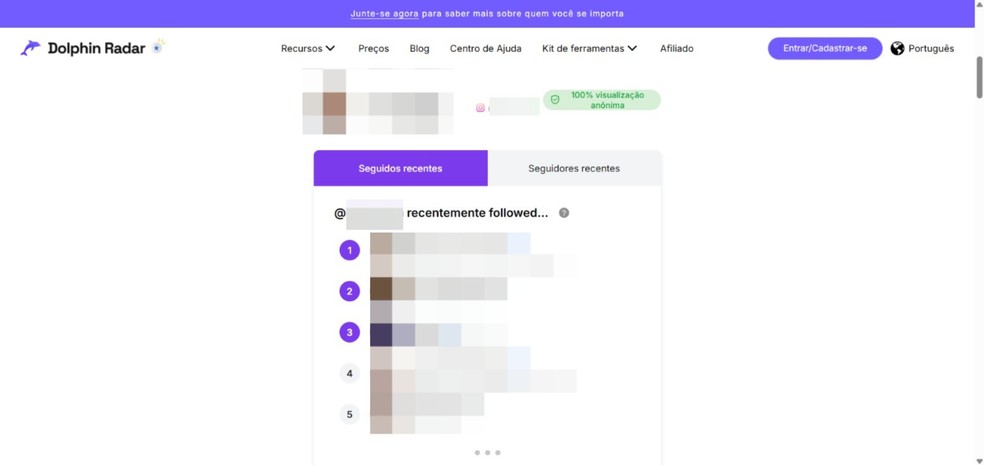Click the Instagram icon beside the username
Image resolution: width=984 pixels, height=465 pixels.
pyautogui.click(x=480, y=108)
